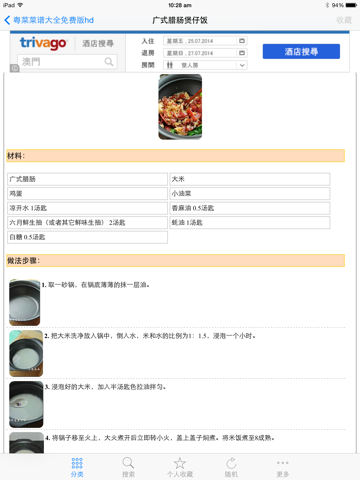Open calendar icon for 退房 date

[242, 53]
